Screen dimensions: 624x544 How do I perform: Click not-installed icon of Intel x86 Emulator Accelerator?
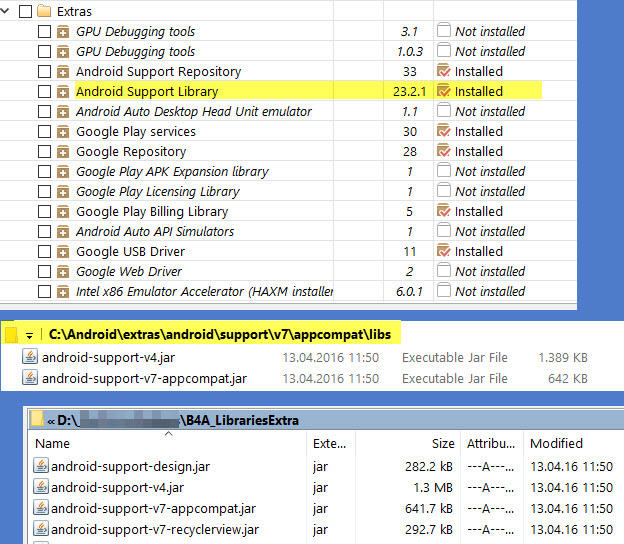coord(444,290)
